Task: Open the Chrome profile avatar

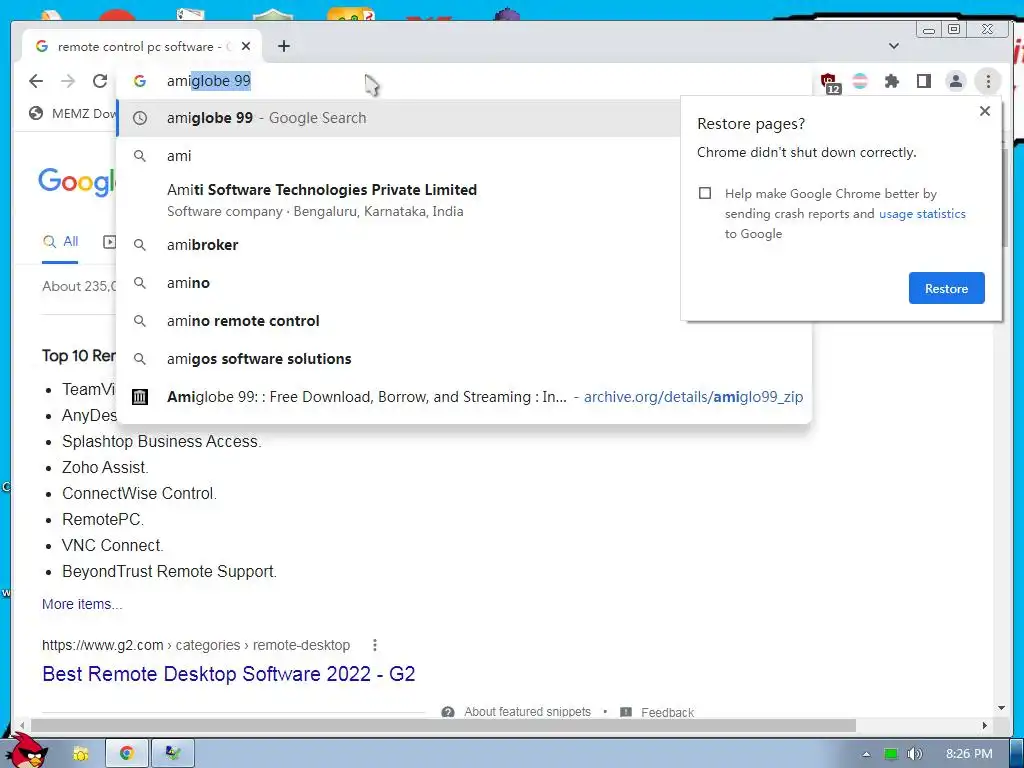Action: [955, 81]
